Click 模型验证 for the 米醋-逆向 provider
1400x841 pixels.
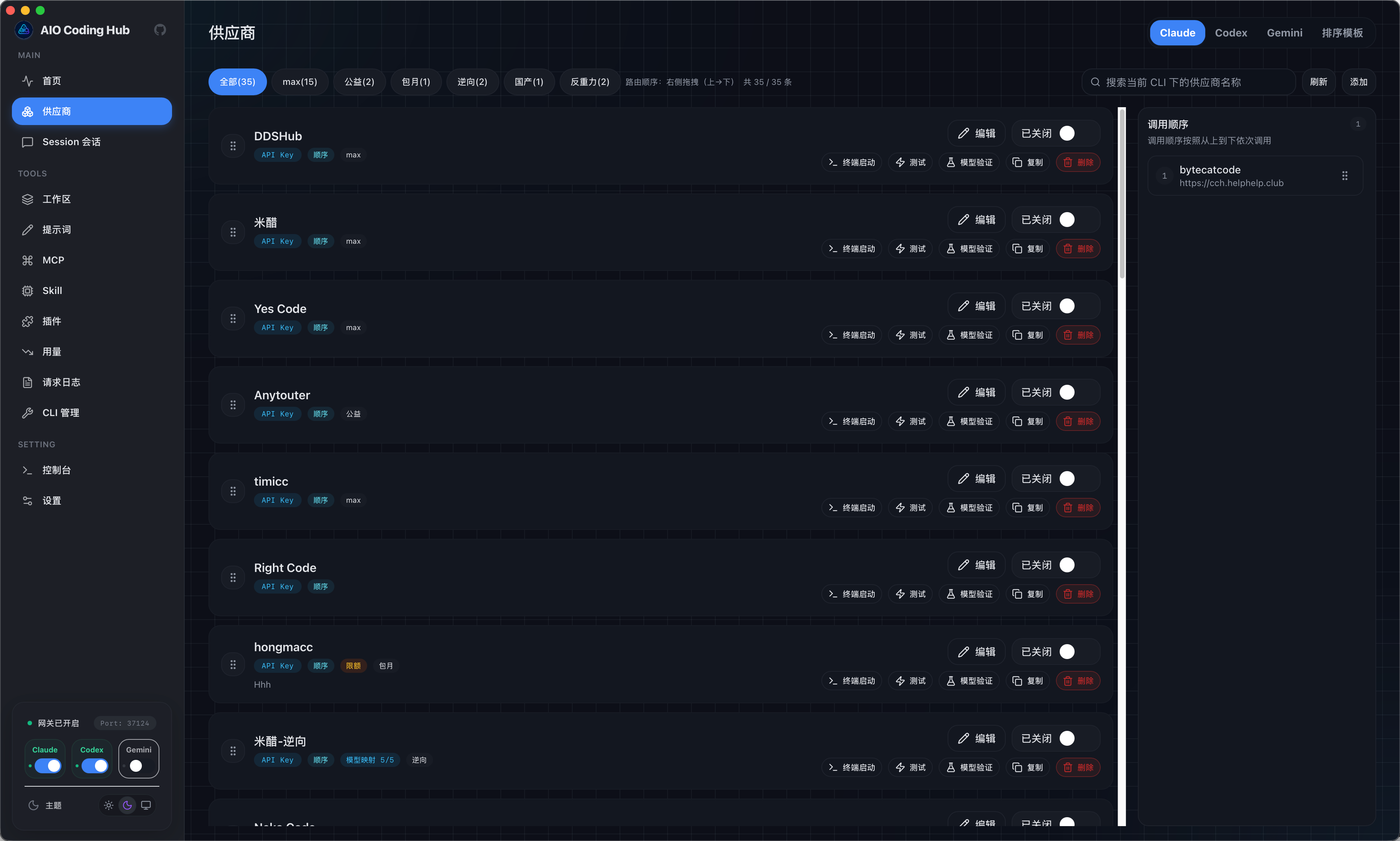click(x=969, y=767)
